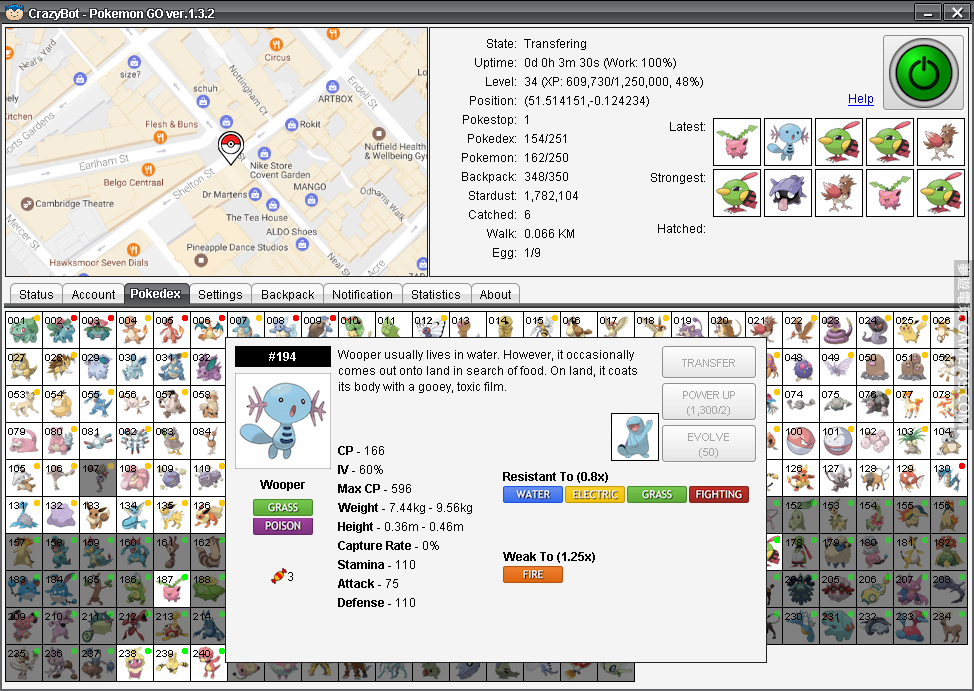Image resolution: width=974 pixels, height=691 pixels.
Task: Select Pokedex entry 079 Slowpoke
Action: tap(24, 441)
